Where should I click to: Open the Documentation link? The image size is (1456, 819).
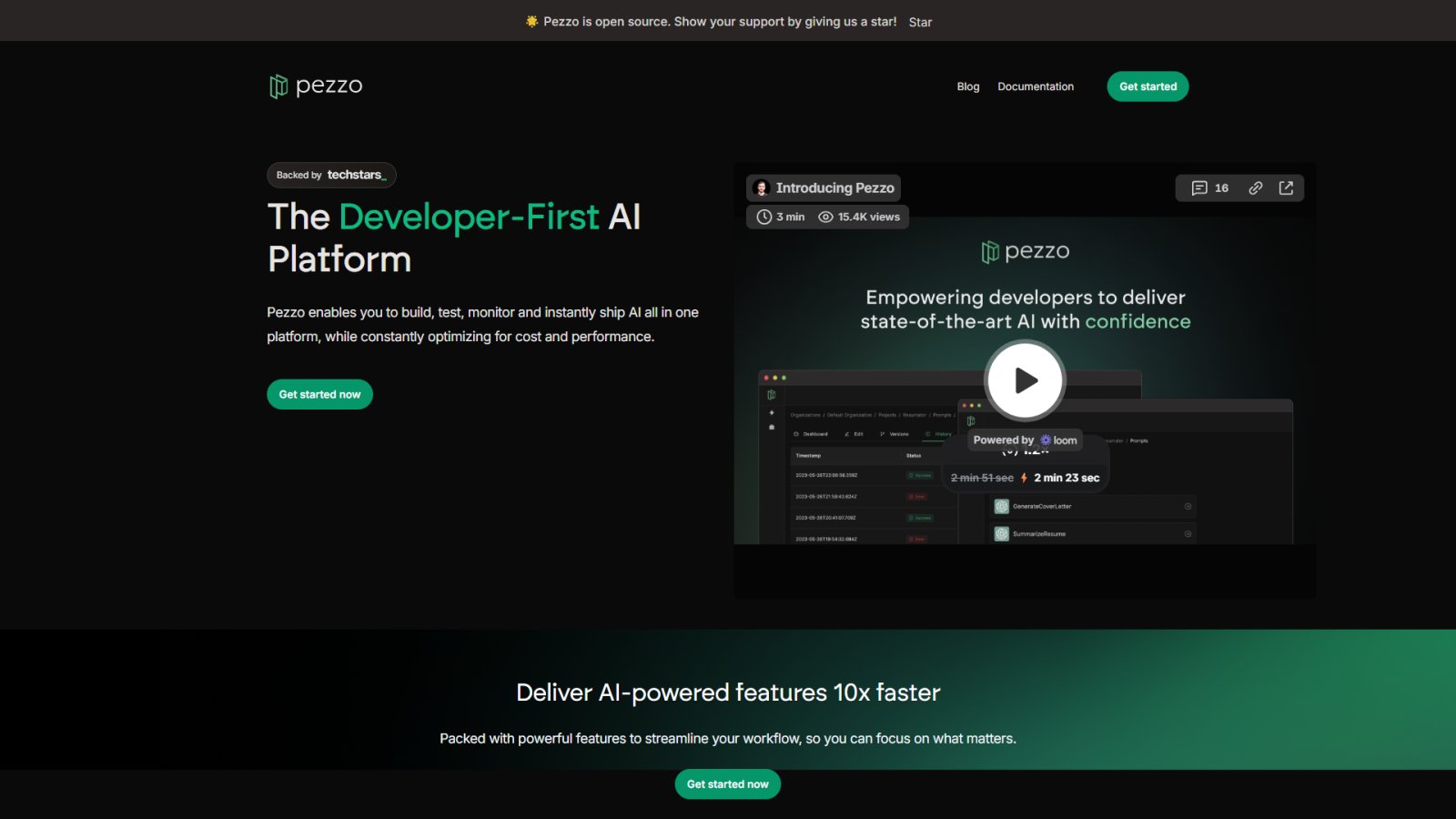coord(1036,86)
